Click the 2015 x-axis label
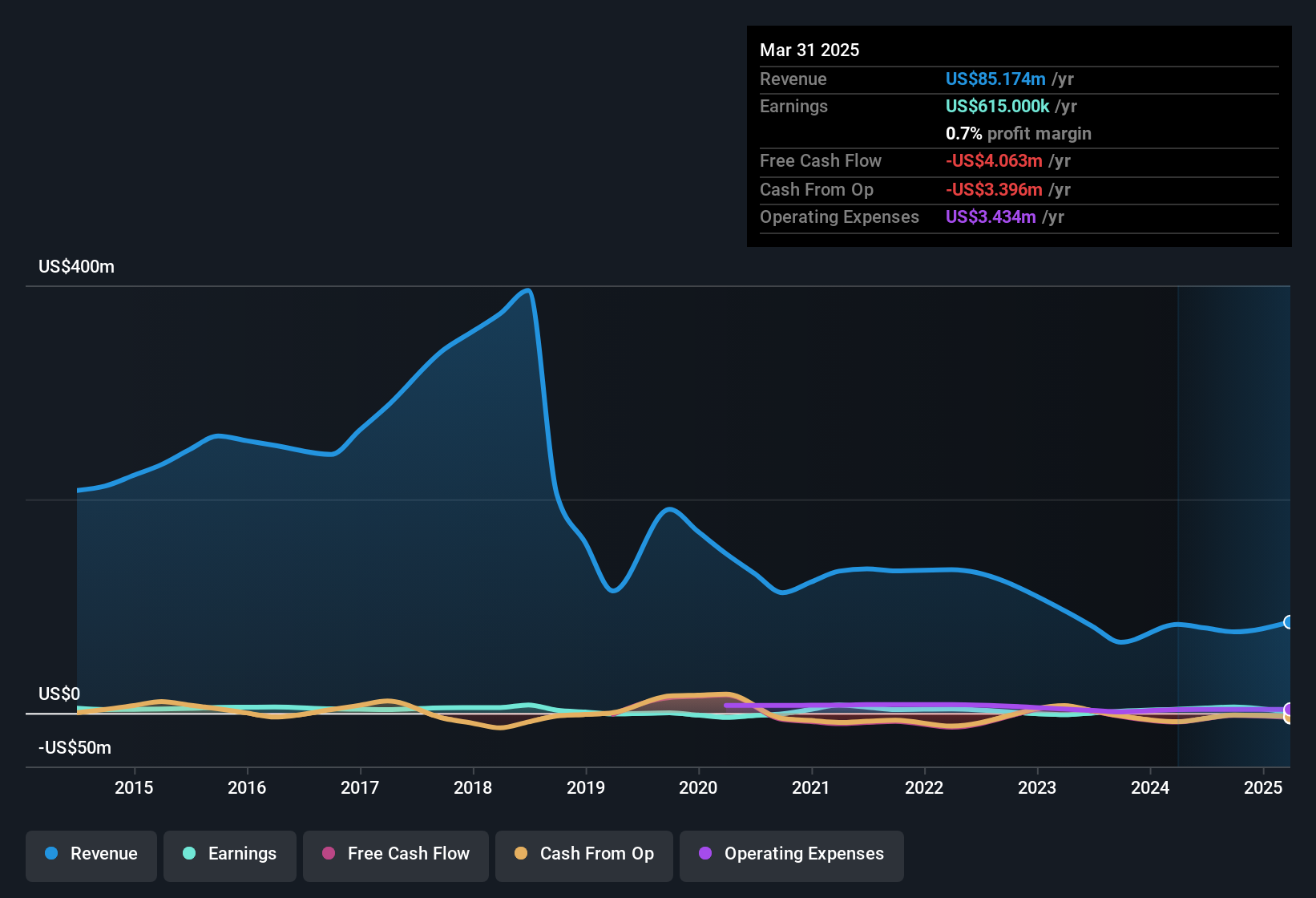Viewport: 1316px width, 898px height. 134,787
